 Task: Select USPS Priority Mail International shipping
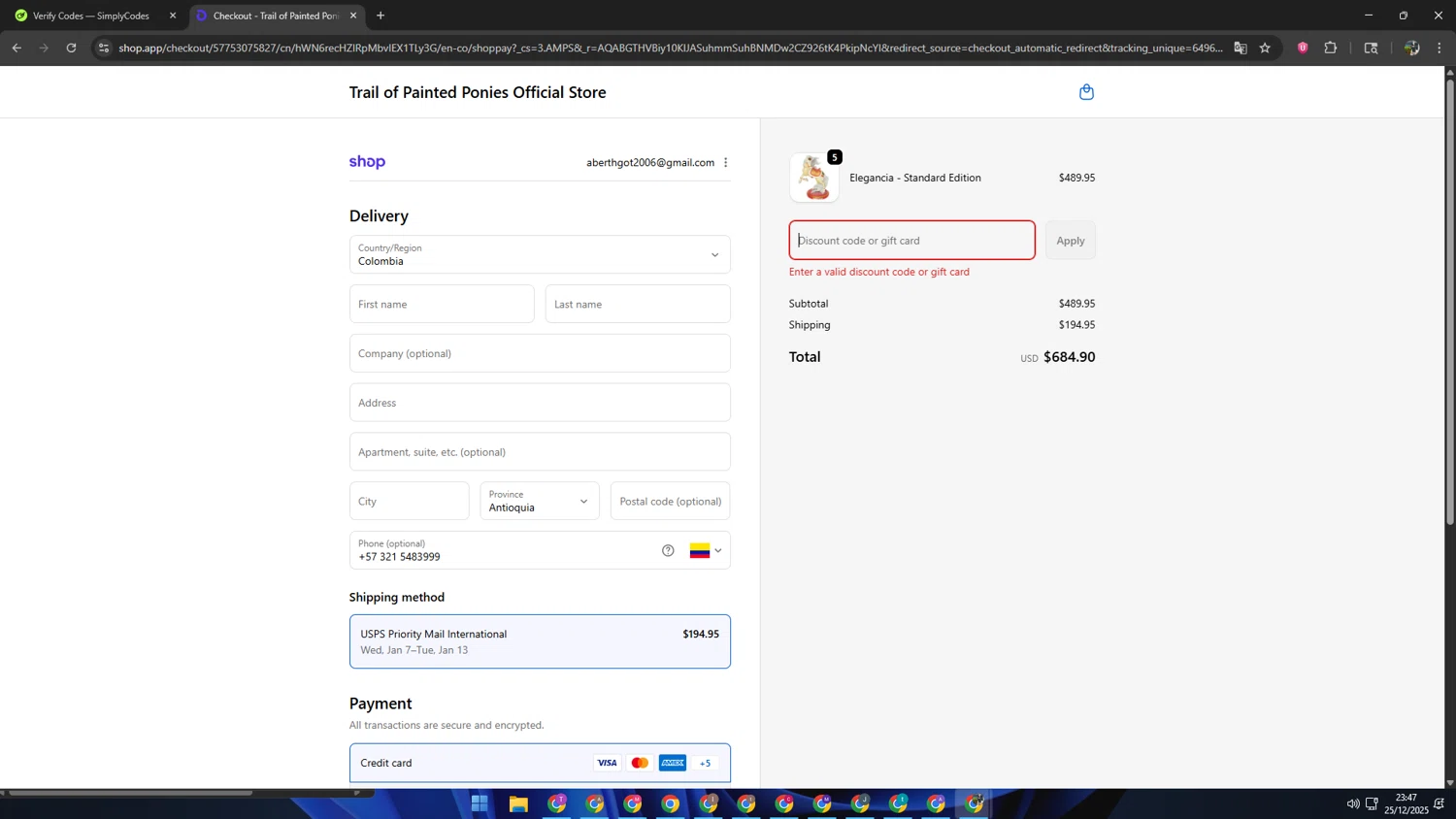(x=540, y=641)
